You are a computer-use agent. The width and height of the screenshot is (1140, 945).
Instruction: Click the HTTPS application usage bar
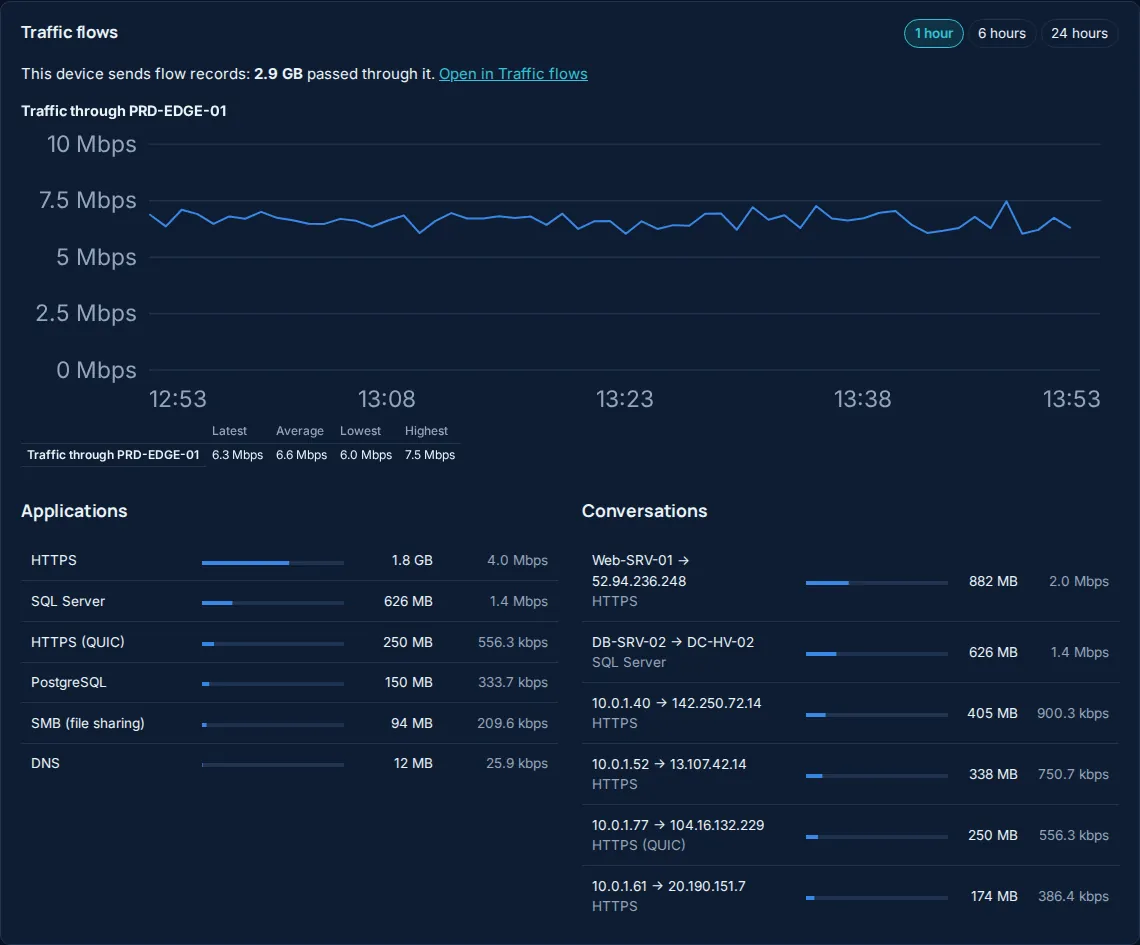[x=273, y=563]
